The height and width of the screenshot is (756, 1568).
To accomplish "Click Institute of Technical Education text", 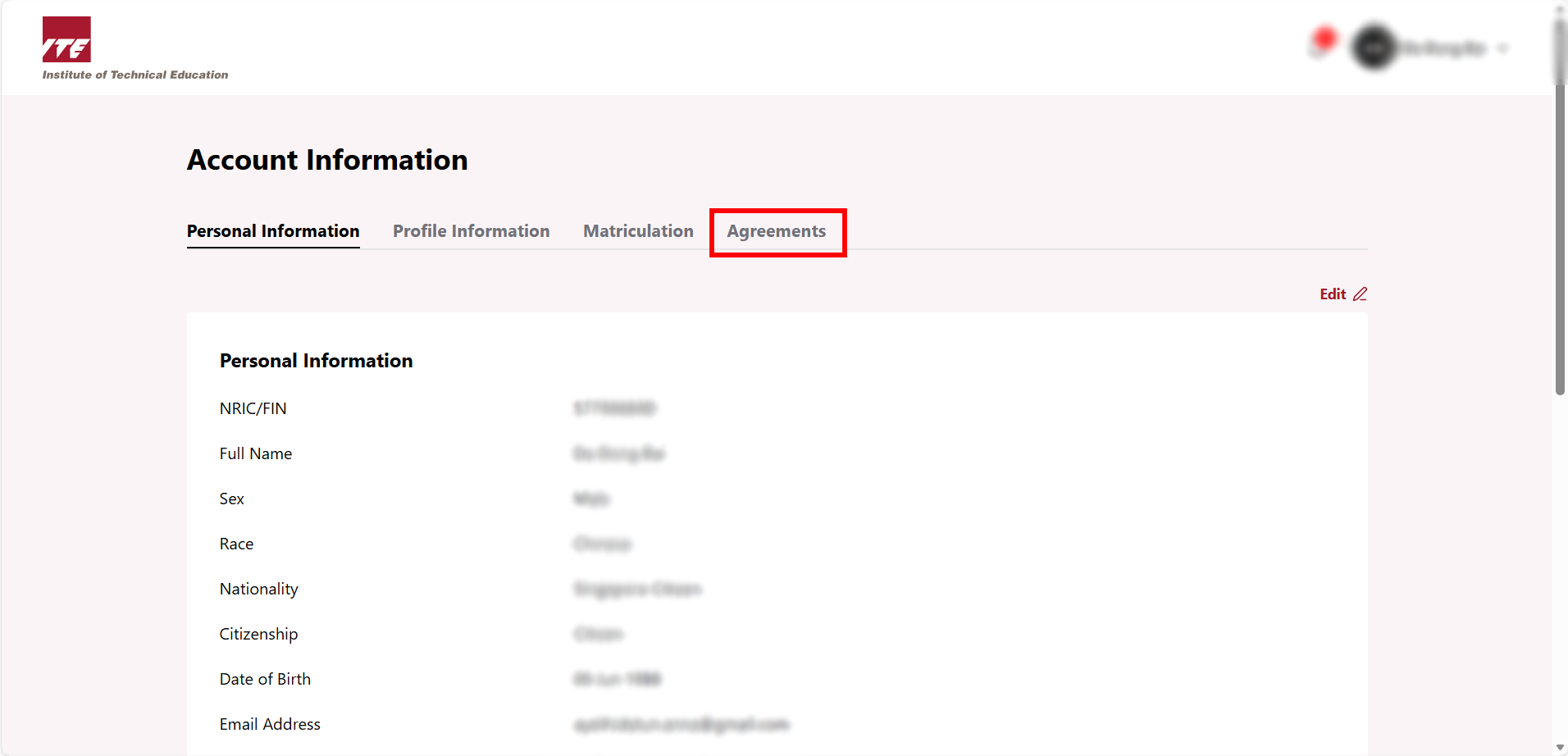I will pyautogui.click(x=135, y=75).
